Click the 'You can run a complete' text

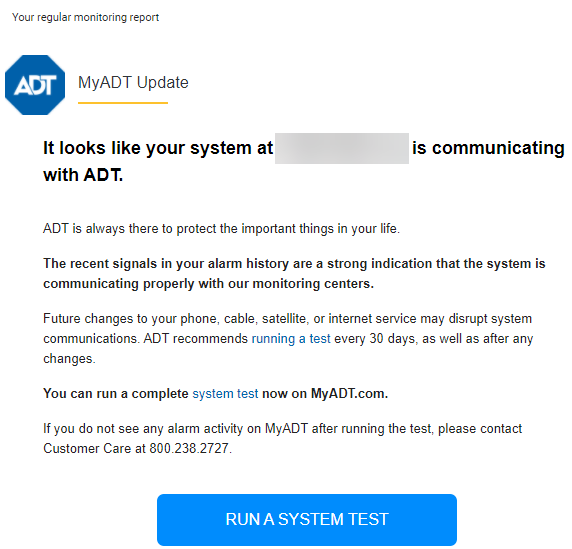pos(116,394)
